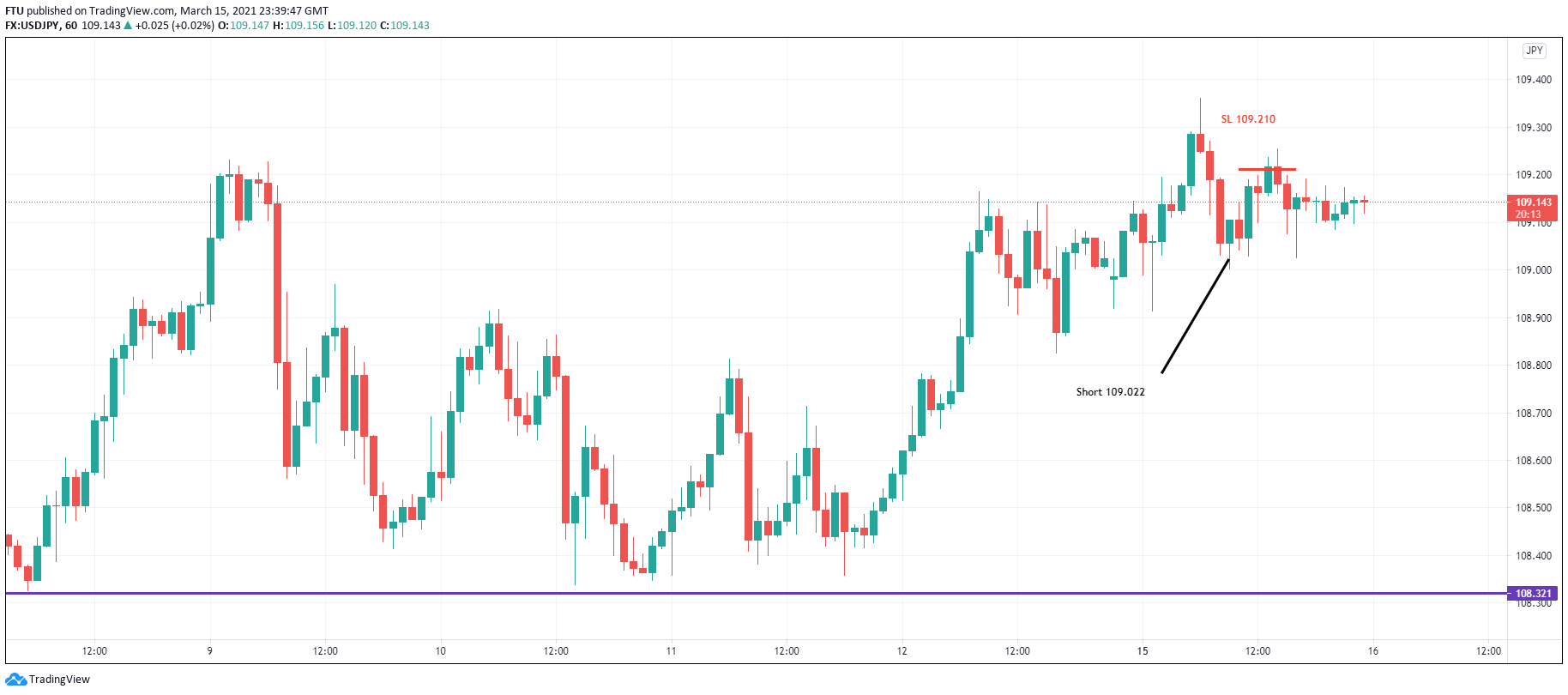1568x695 pixels.
Task: Click the FTU publisher name
Action: [x=15, y=11]
